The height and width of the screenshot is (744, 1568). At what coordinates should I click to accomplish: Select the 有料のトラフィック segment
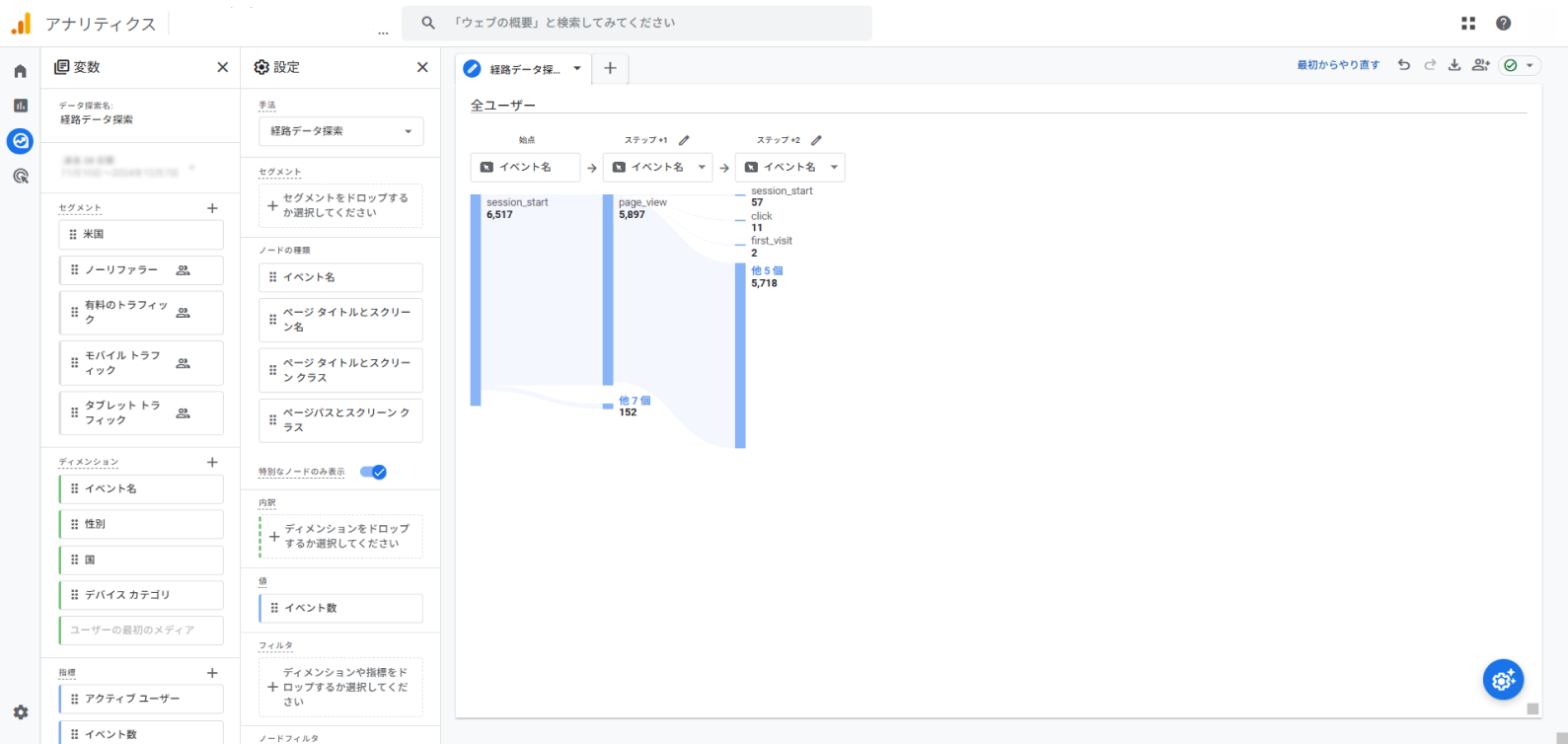point(141,313)
